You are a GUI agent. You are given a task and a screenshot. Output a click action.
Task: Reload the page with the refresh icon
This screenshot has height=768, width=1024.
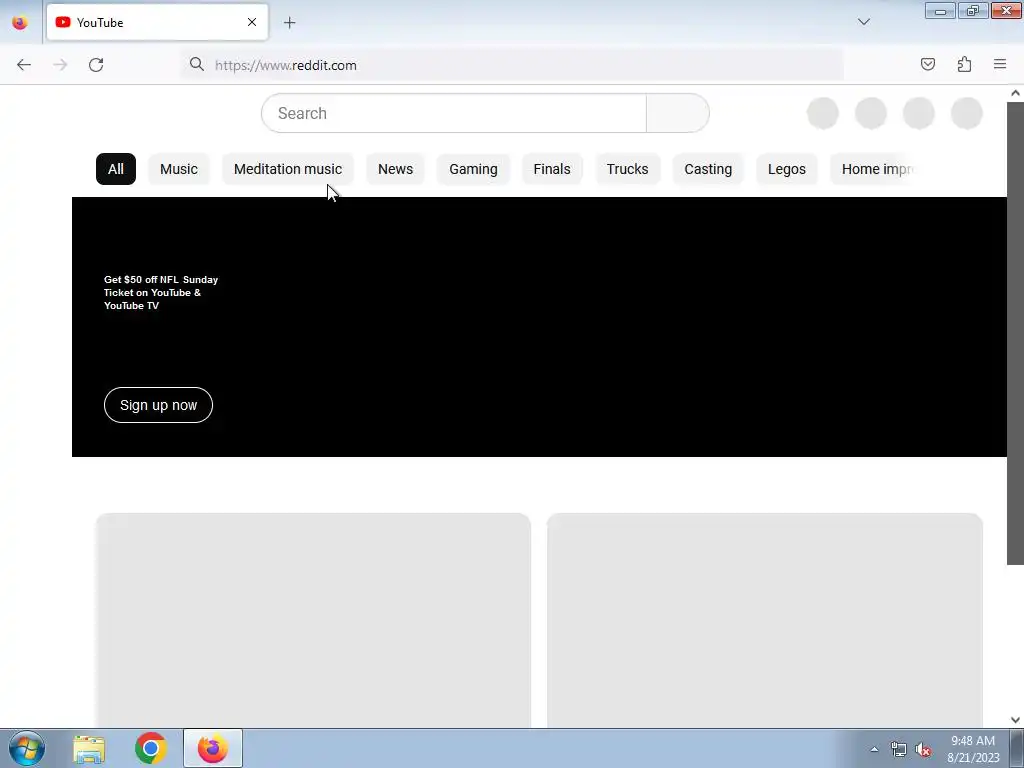pos(96,65)
